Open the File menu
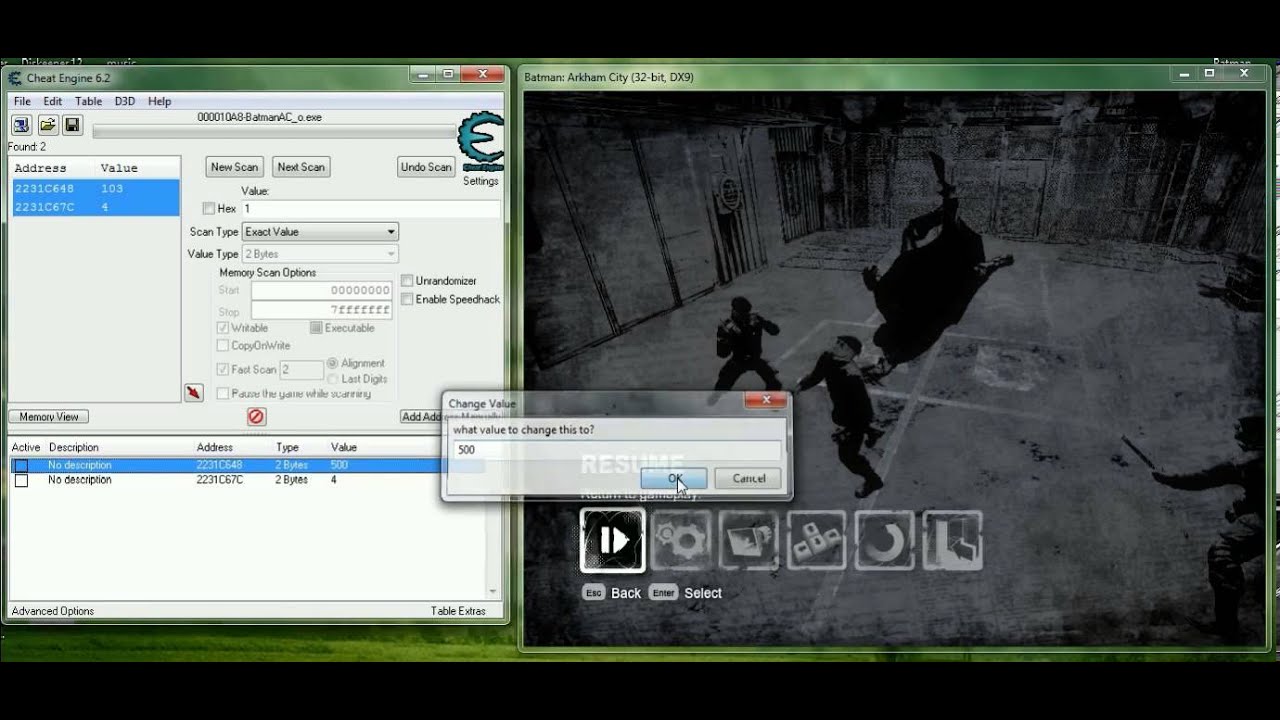Image resolution: width=1280 pixels, height=720 pixels. 22,101
